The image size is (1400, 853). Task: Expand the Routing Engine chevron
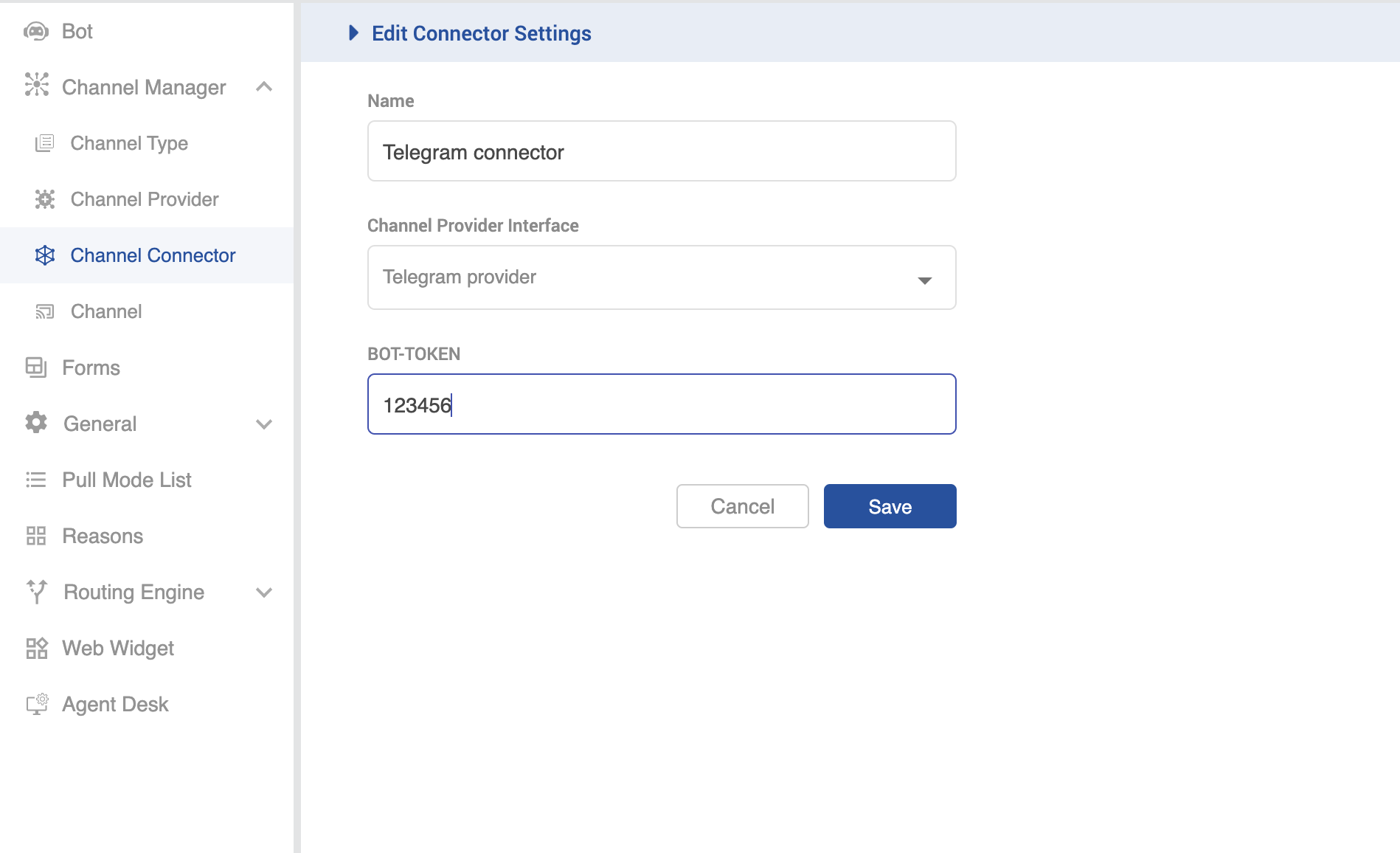(x=264, y=593)
